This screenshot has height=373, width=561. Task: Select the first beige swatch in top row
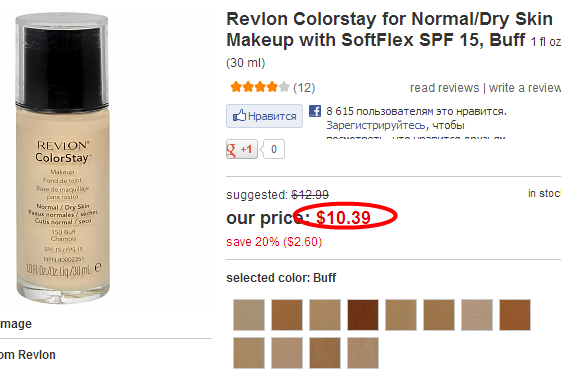click(249, 315)
